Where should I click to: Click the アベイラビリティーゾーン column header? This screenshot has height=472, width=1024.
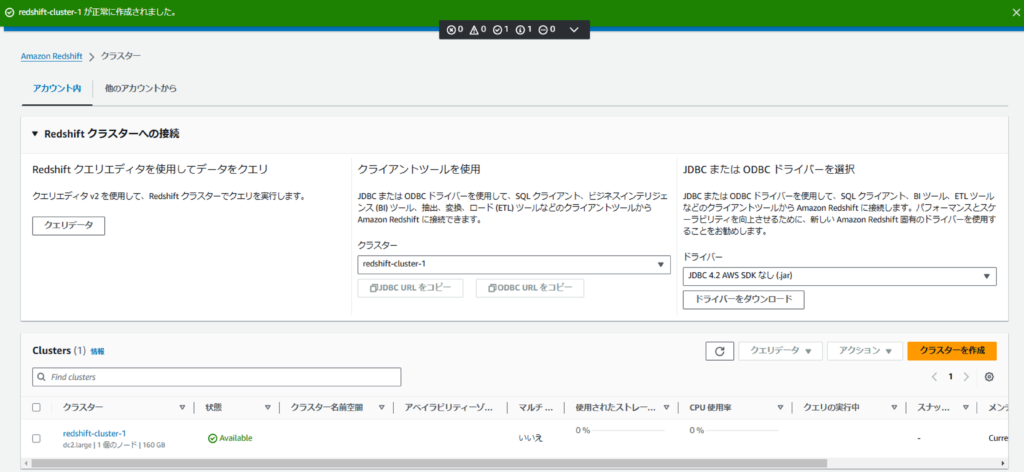pos(449,407)
